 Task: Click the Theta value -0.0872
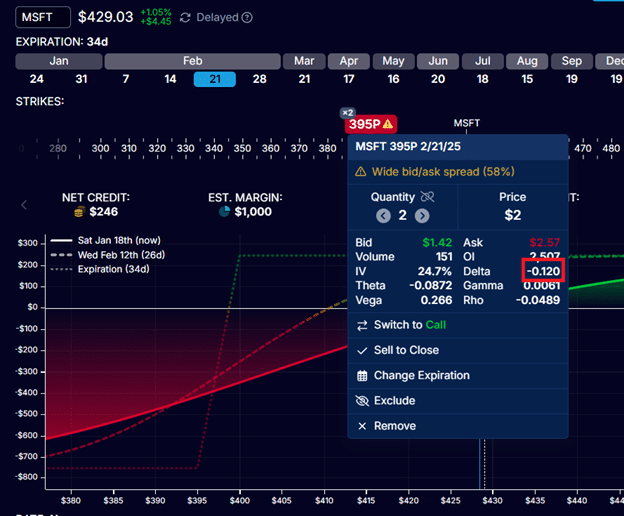431,286
